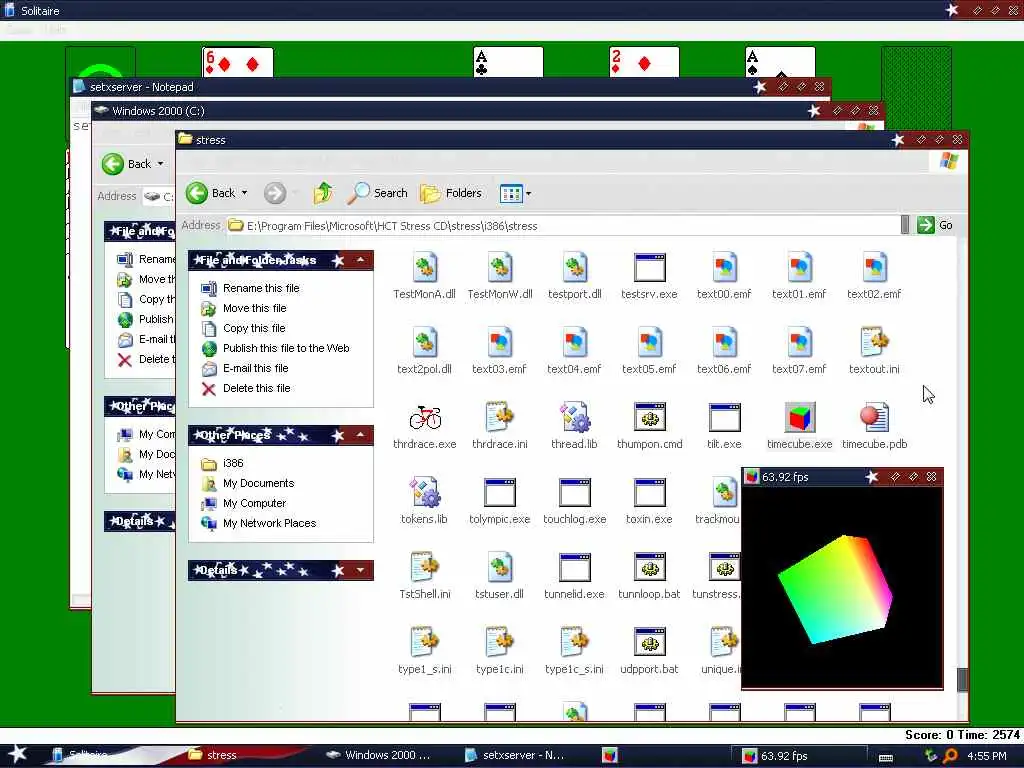Image resolution: width=1024 pixels, height=768 pixels.
Task: Open My Documents in Other Places
Action: click(259, 483)
